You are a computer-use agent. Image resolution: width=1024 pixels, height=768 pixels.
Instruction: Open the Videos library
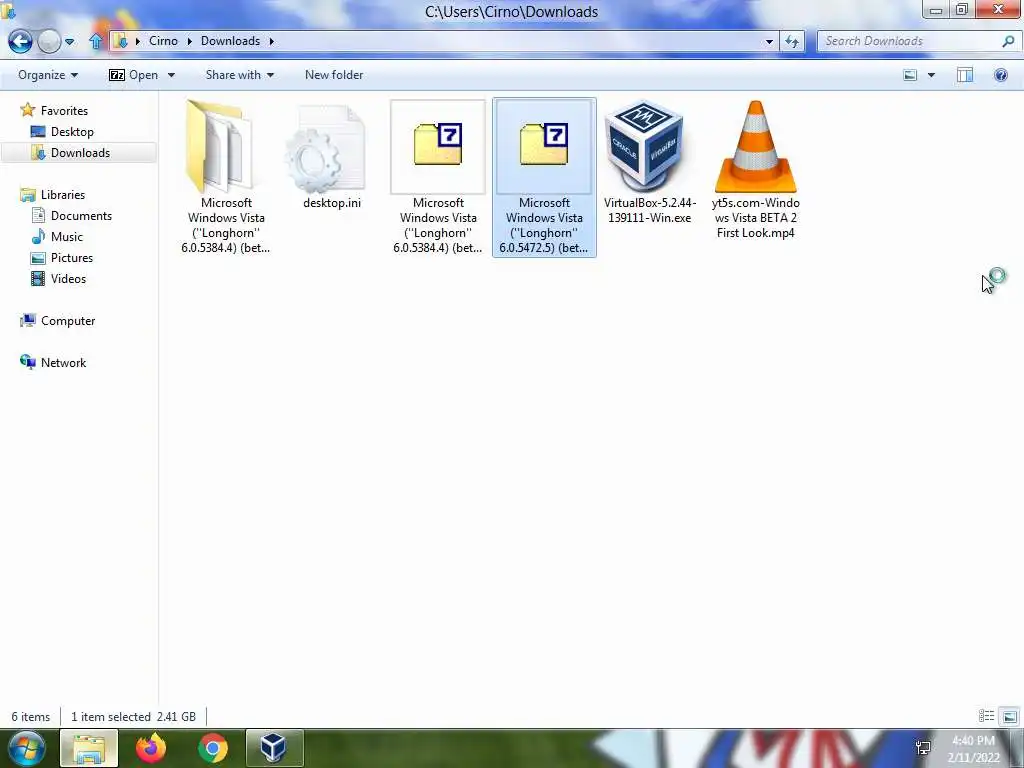click(x=68, y=278)
